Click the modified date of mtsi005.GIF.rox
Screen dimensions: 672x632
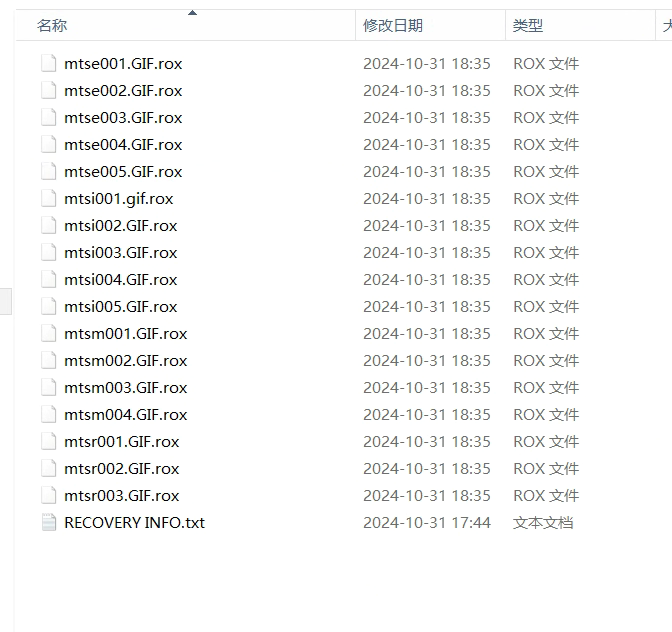pyautogui.click(x=426, y=307)
